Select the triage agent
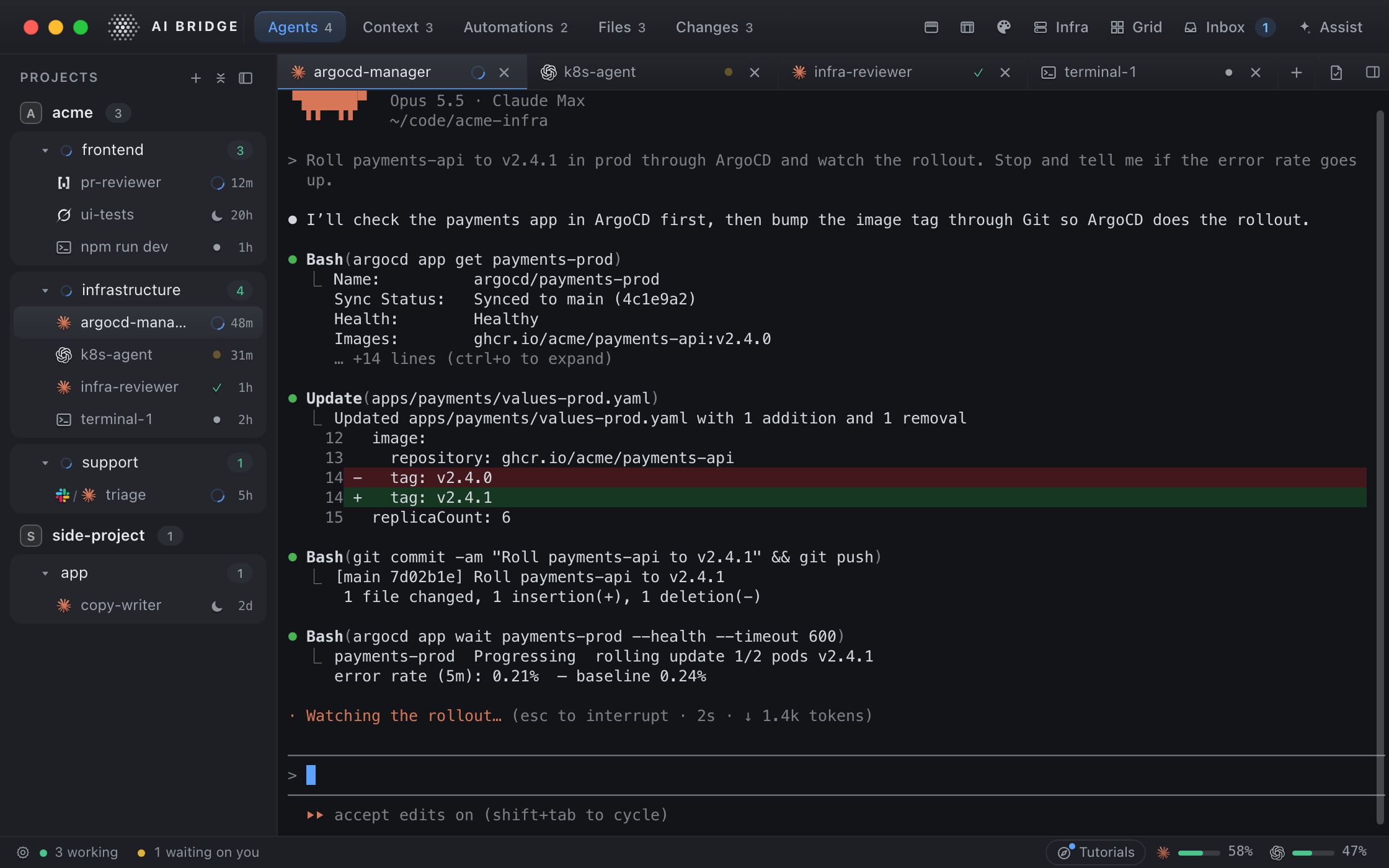Screen dimensions: 1389x868 138,495
